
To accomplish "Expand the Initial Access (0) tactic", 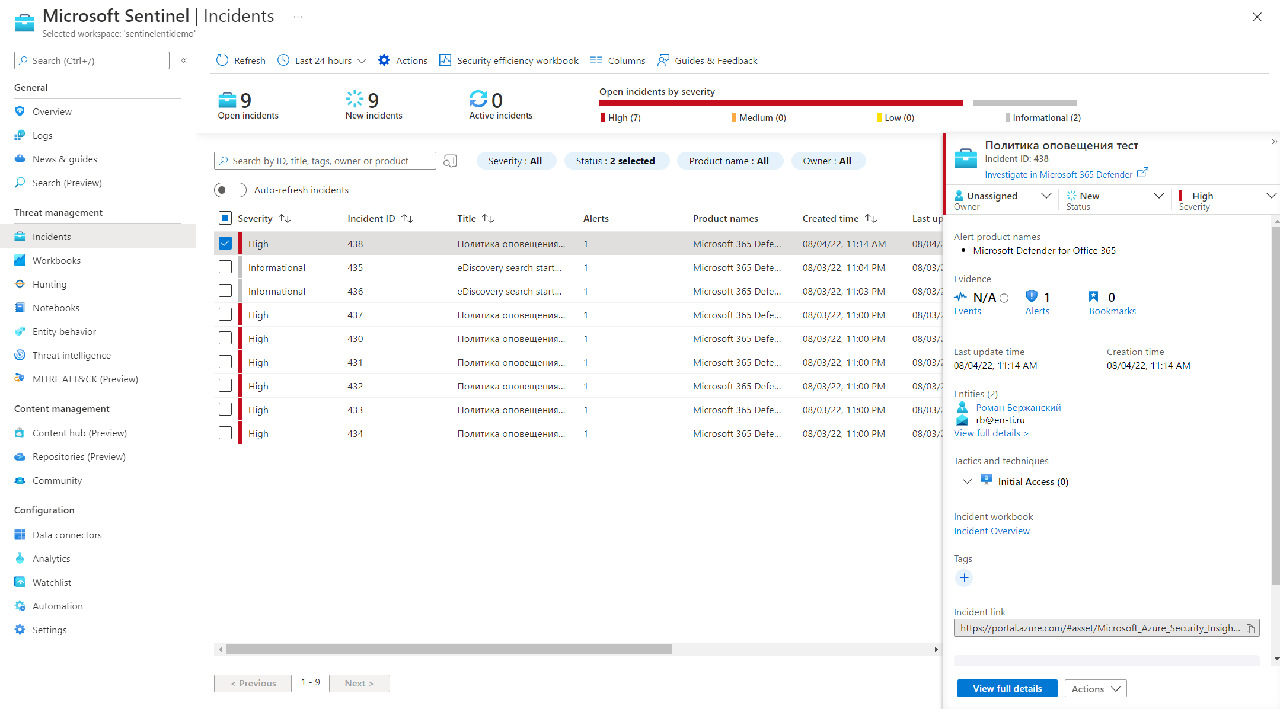I will coord(967,481).
